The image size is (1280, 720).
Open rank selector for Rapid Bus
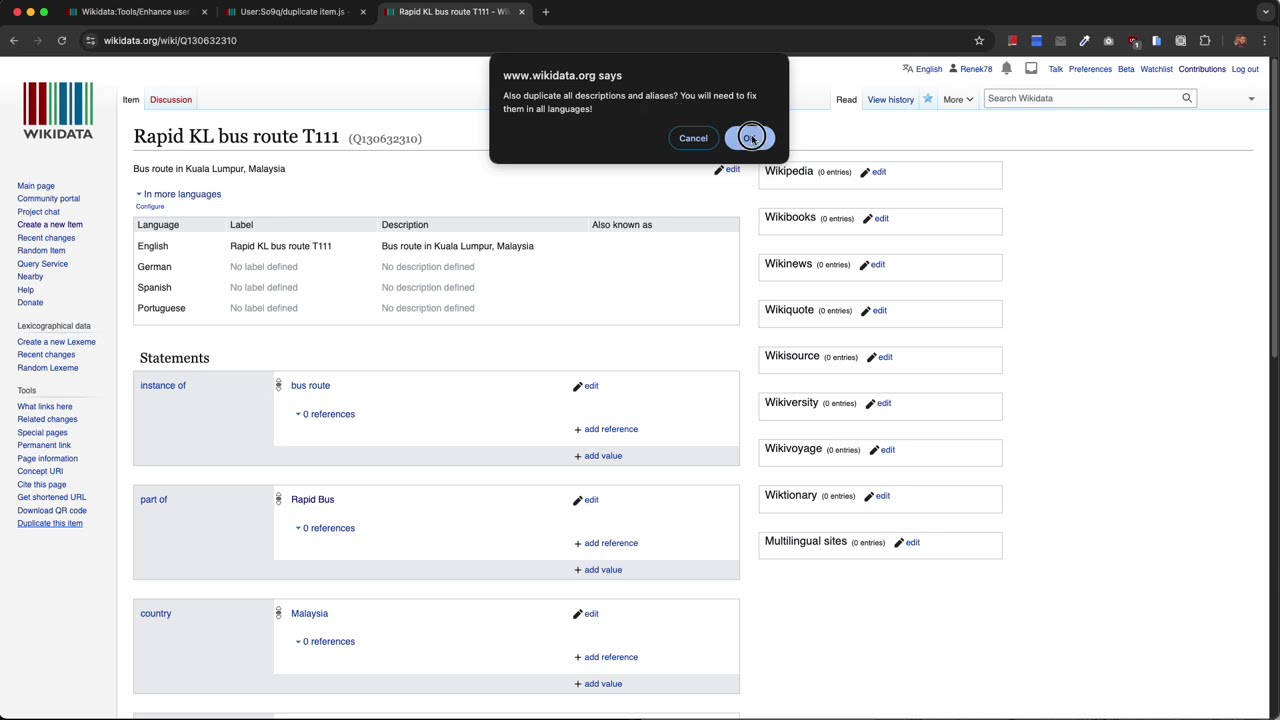(x=278, y=499)
